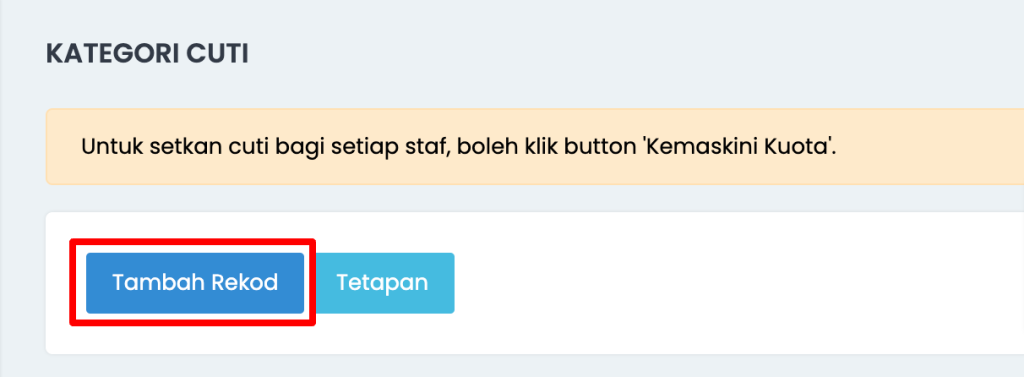Select the light blue Tetapan button
The height and width of the screenshot is (377, 1024).
point(382,283)
